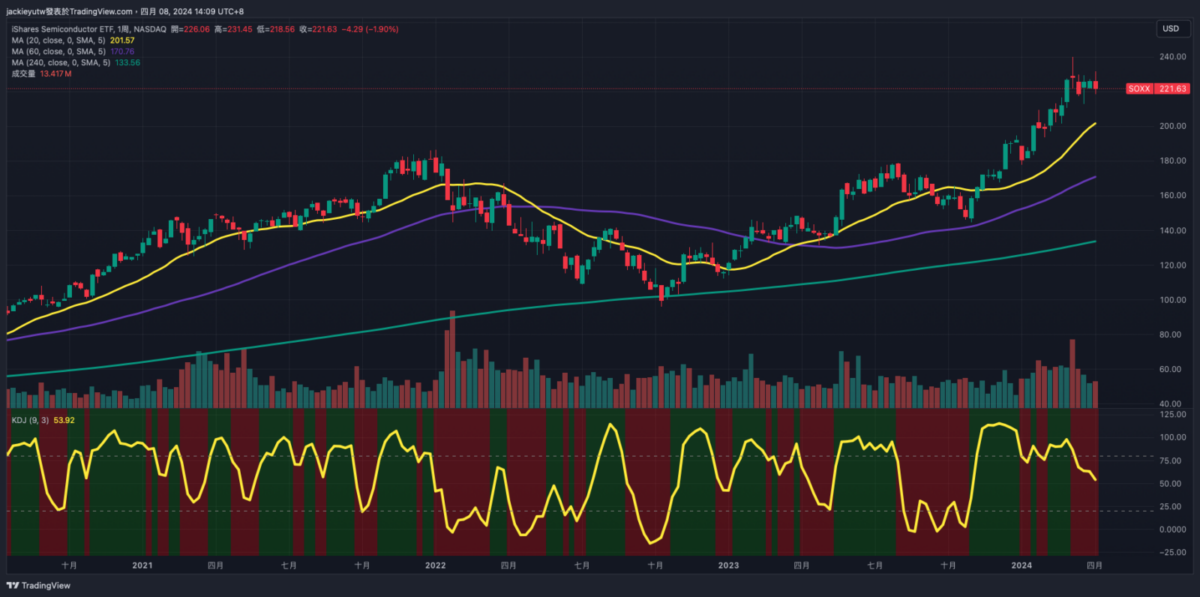Screen dimensions: 1200x597
Task: Click the SOXX price label tag
Action: (1157, 89)
